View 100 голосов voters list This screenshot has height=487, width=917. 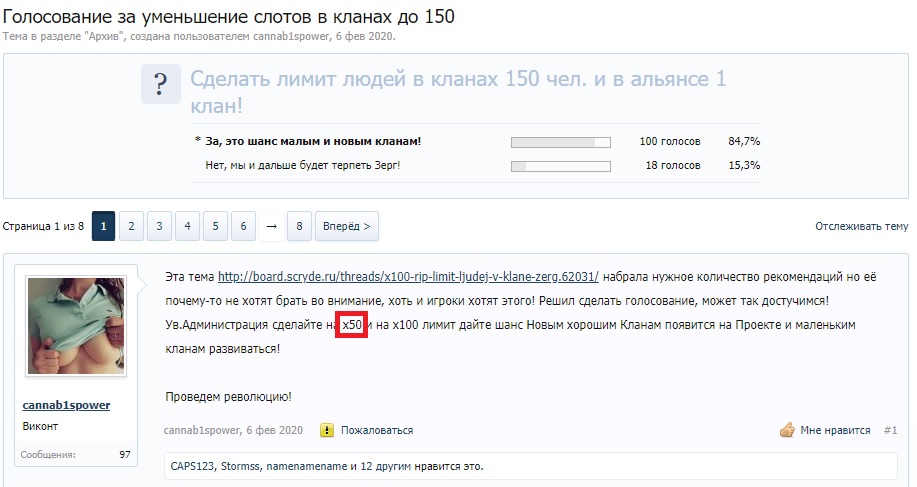670,141
